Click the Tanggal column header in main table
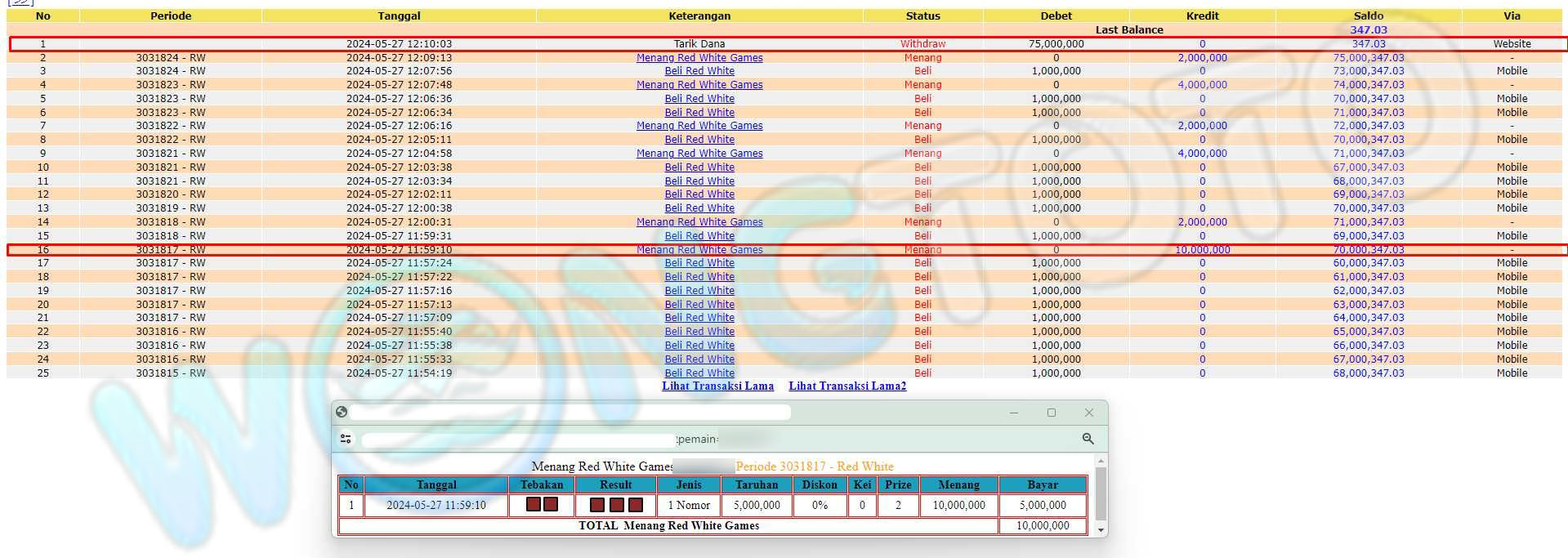This screenshot has width=1568, height=558. point(399,16)
